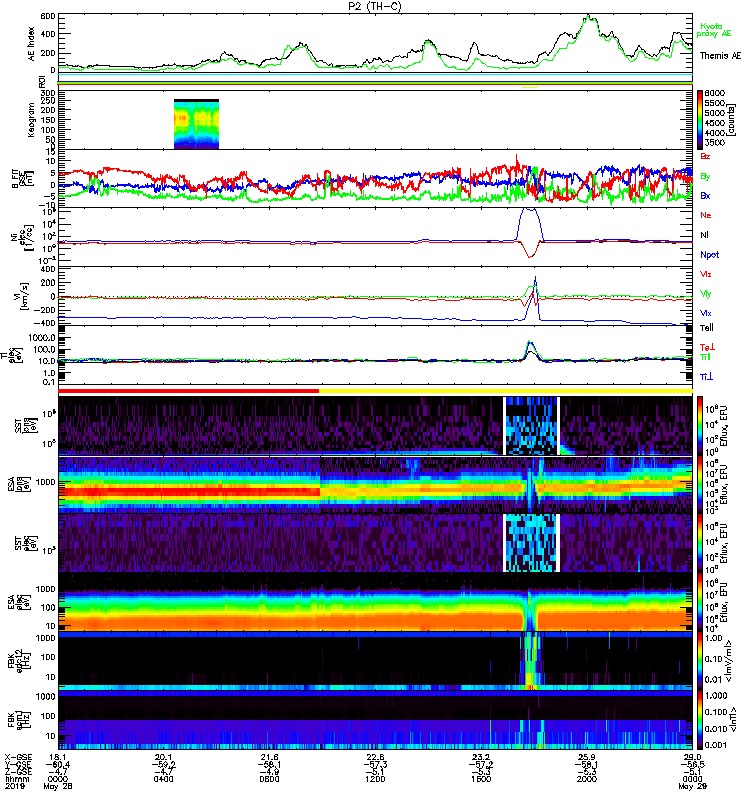
Task: Click the 0400 time tick label
Action: tap(163, 779)
